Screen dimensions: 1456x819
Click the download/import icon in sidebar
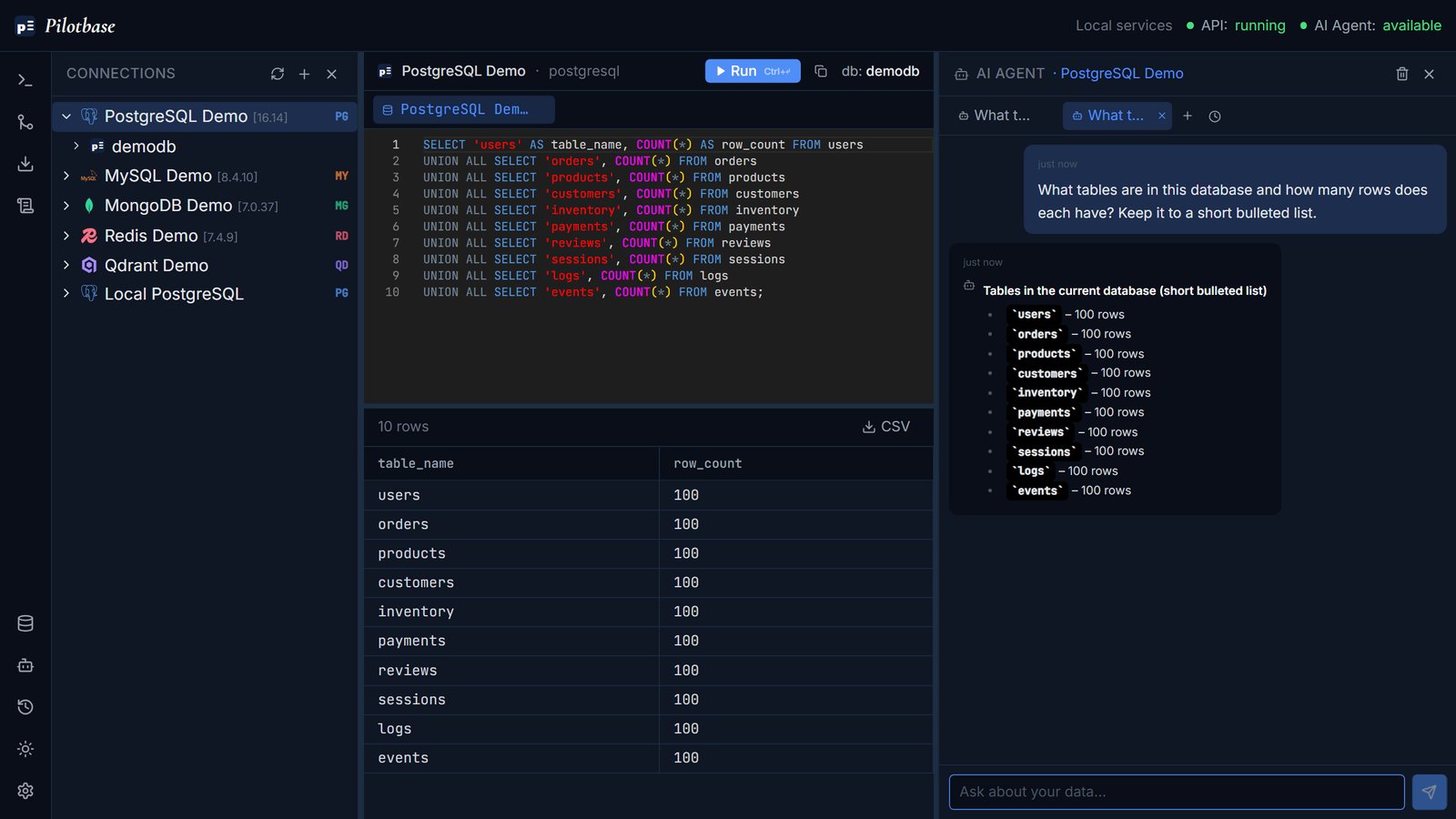tap(25, 164)
